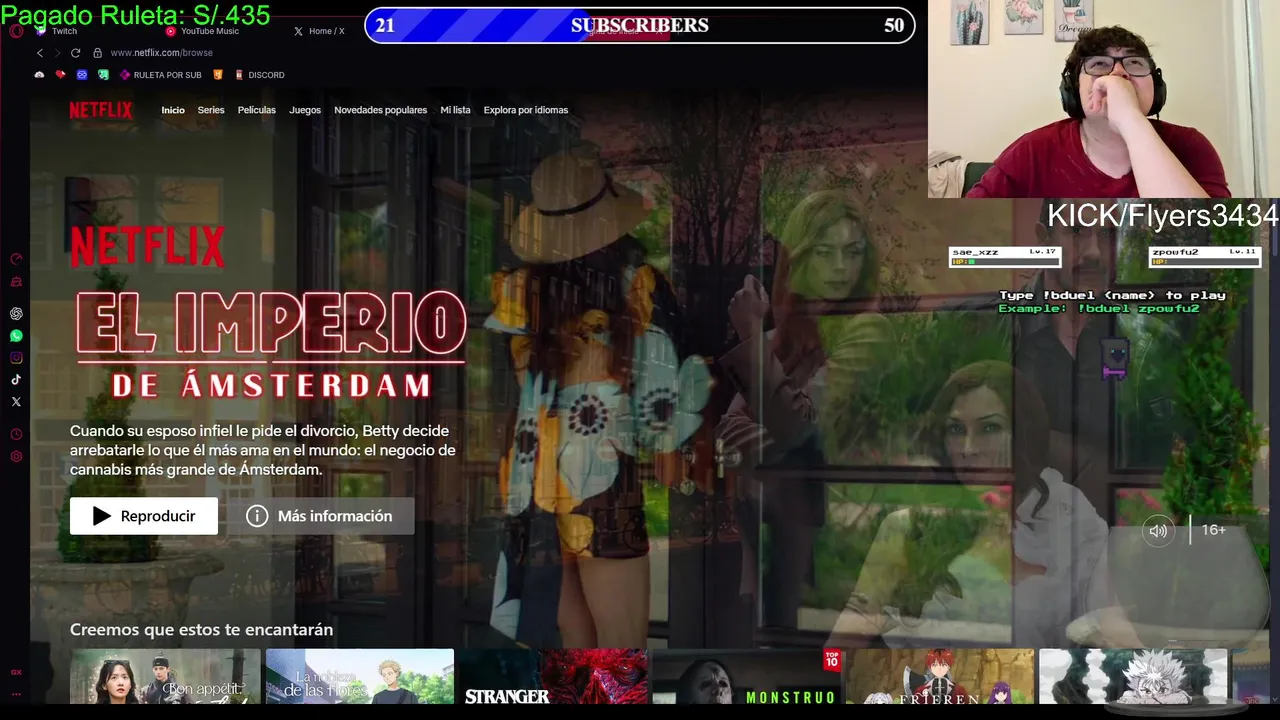The image size is (1280, 720).
Task: Click the sae_xzz player HP bar
Action: [x=1004, y=262]
